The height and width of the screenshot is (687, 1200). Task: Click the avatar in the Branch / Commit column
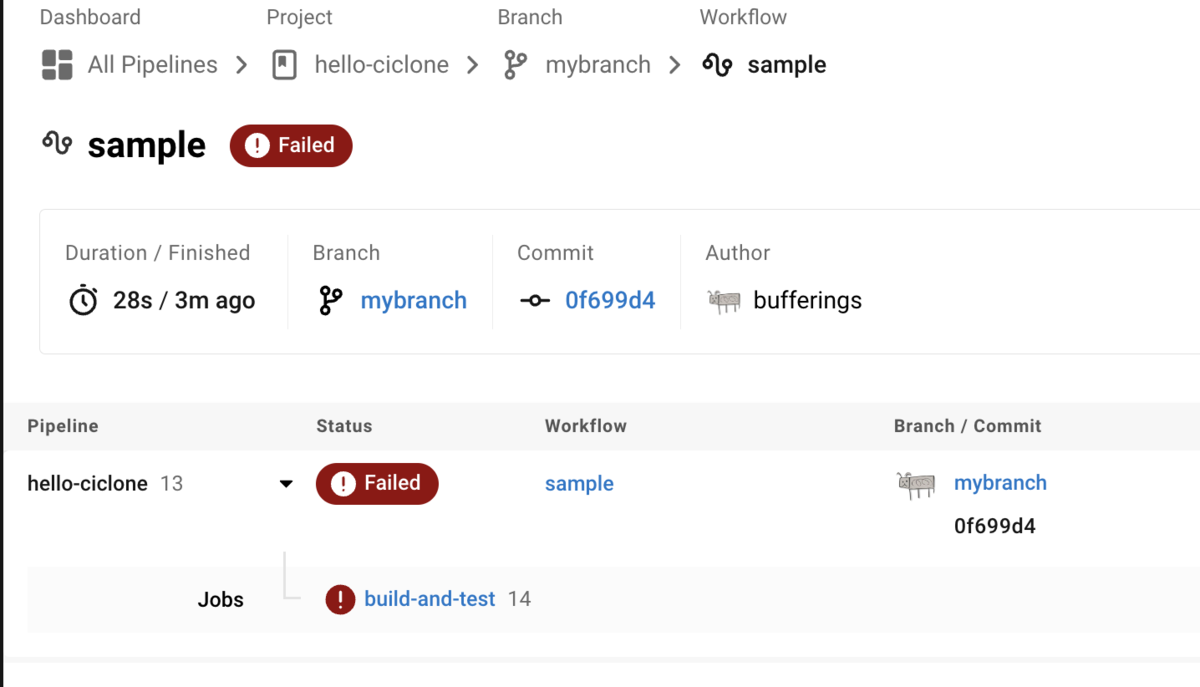(x=916, y=484)
